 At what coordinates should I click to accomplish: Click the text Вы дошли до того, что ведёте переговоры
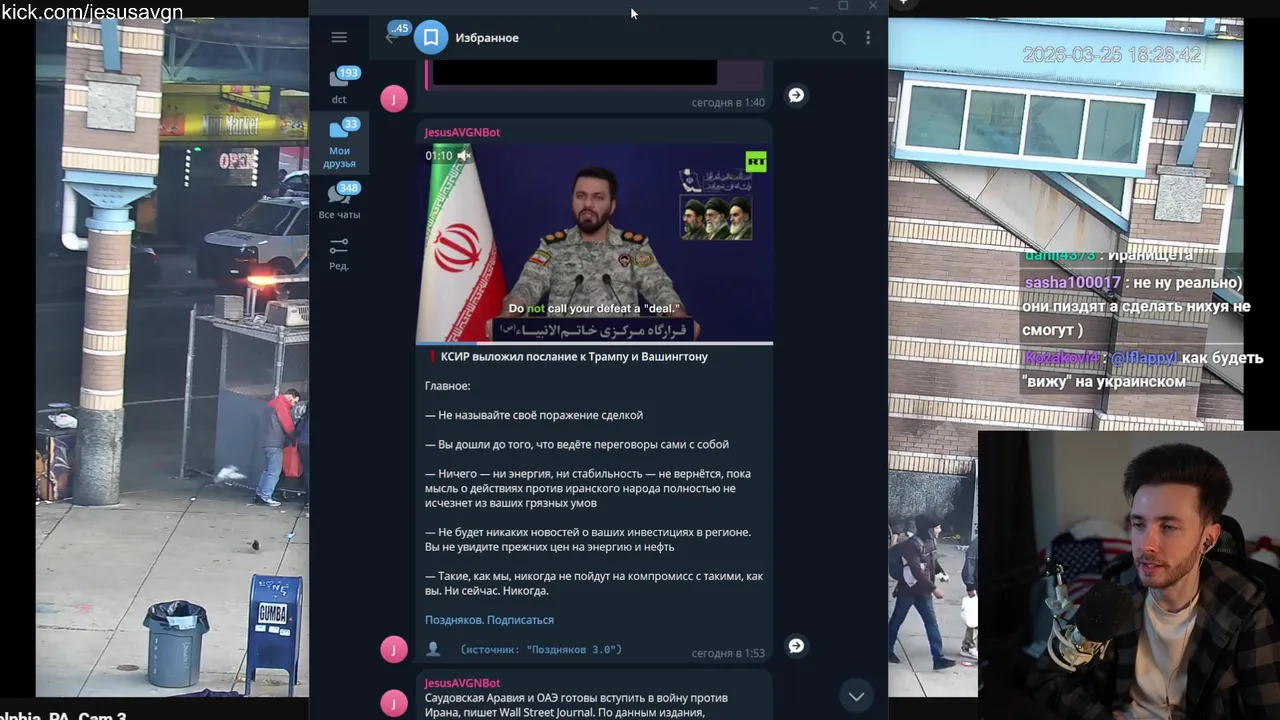577,445
